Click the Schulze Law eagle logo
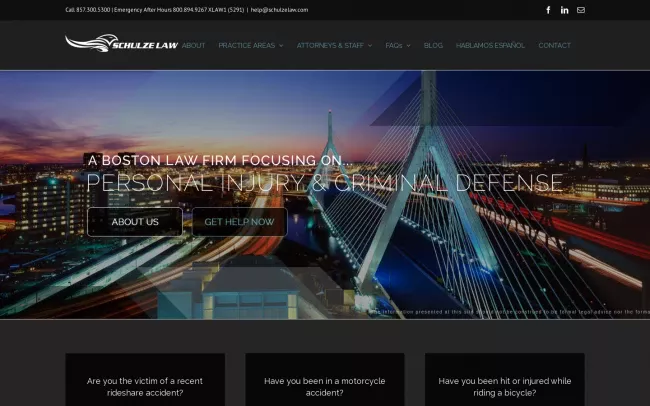The image size is (650, 406). [x=121, y=44]
